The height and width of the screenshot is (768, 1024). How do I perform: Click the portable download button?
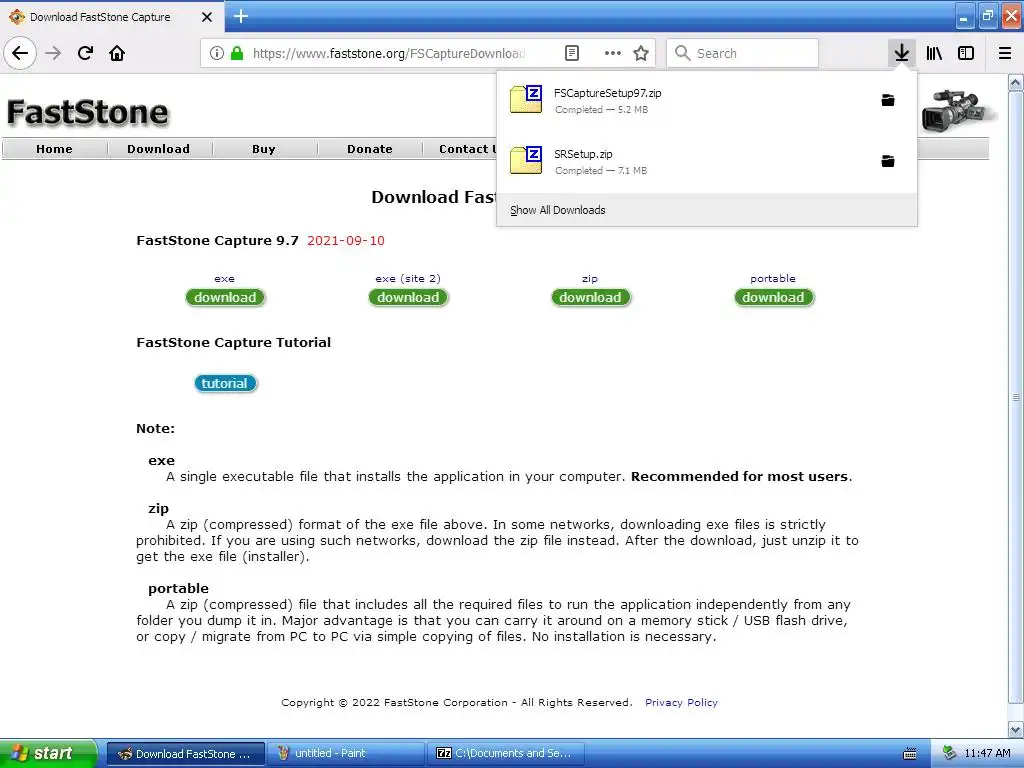[x=773, y=297]
